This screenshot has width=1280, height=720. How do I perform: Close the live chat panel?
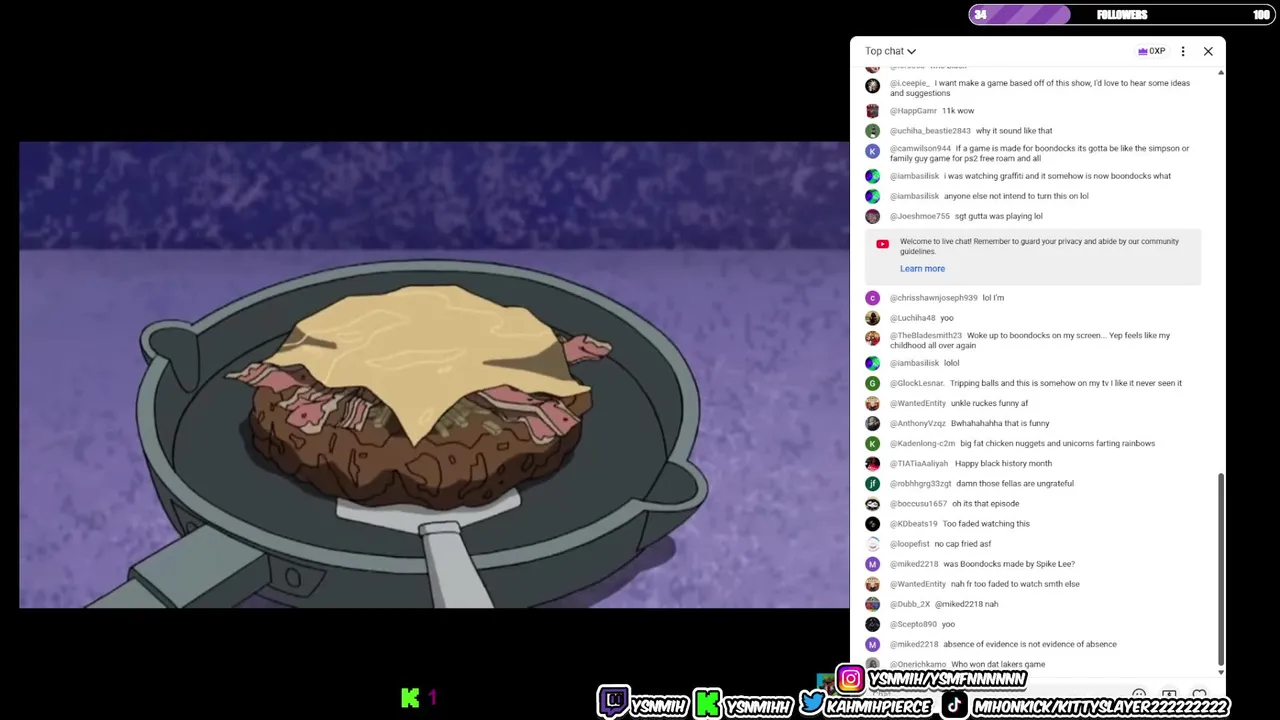[1208, 51]
